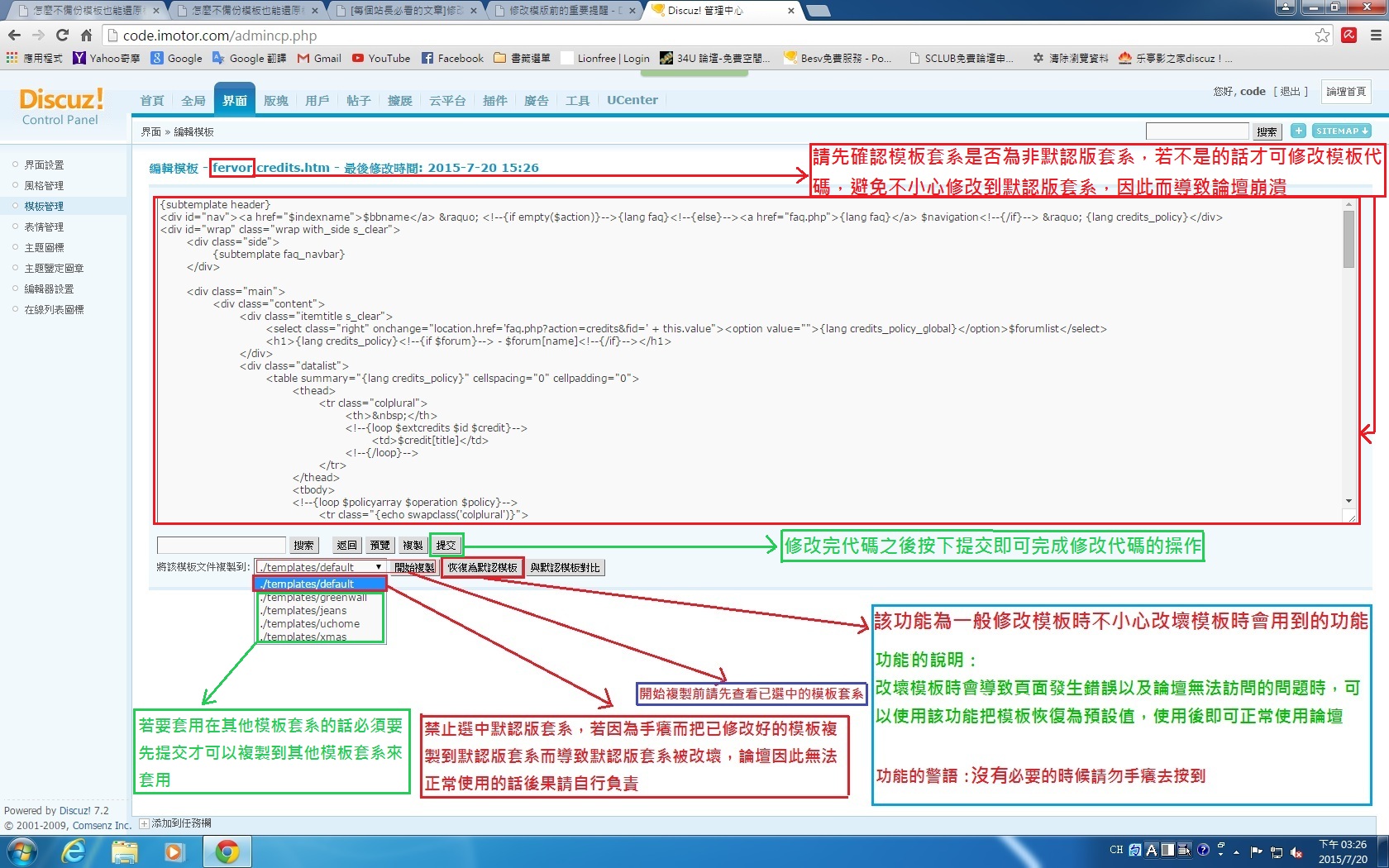
Task: Open 界面設置 in the sidebar
Action: click(44, 165)
